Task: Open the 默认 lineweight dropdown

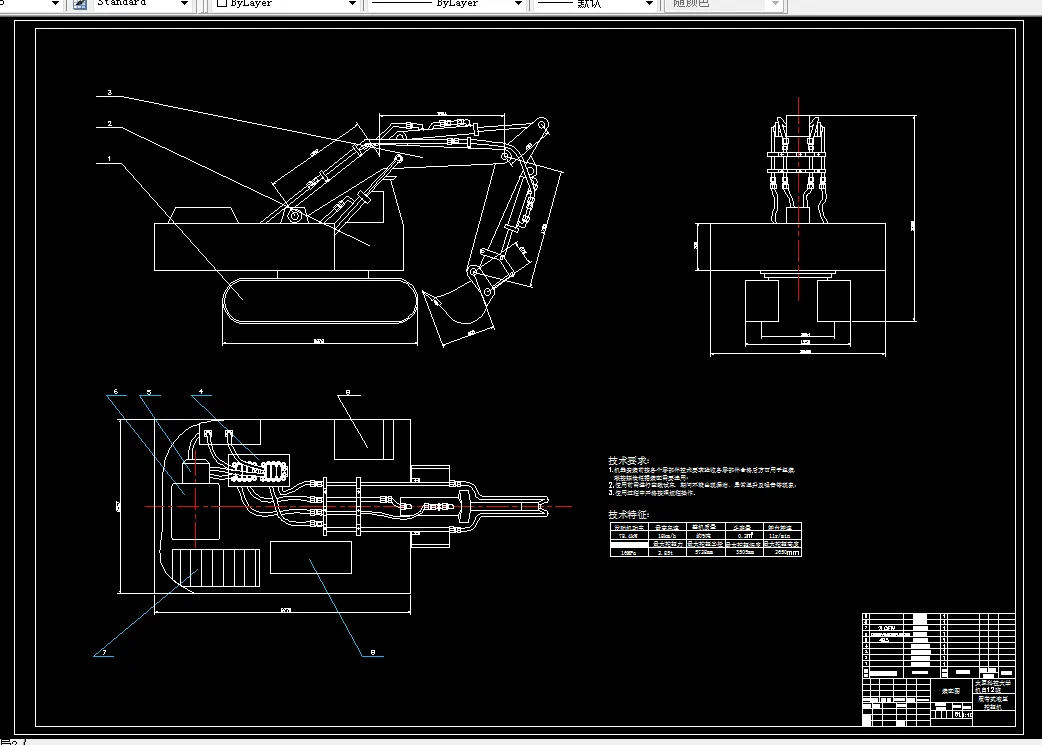Action: point(595,4)
